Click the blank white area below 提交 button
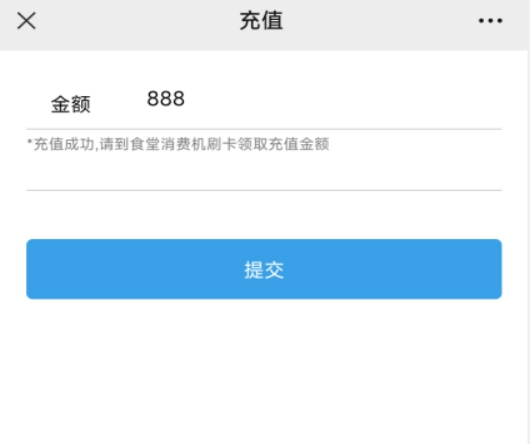The height and width of the screenshot is (444, 530). [x=264, y=372]
